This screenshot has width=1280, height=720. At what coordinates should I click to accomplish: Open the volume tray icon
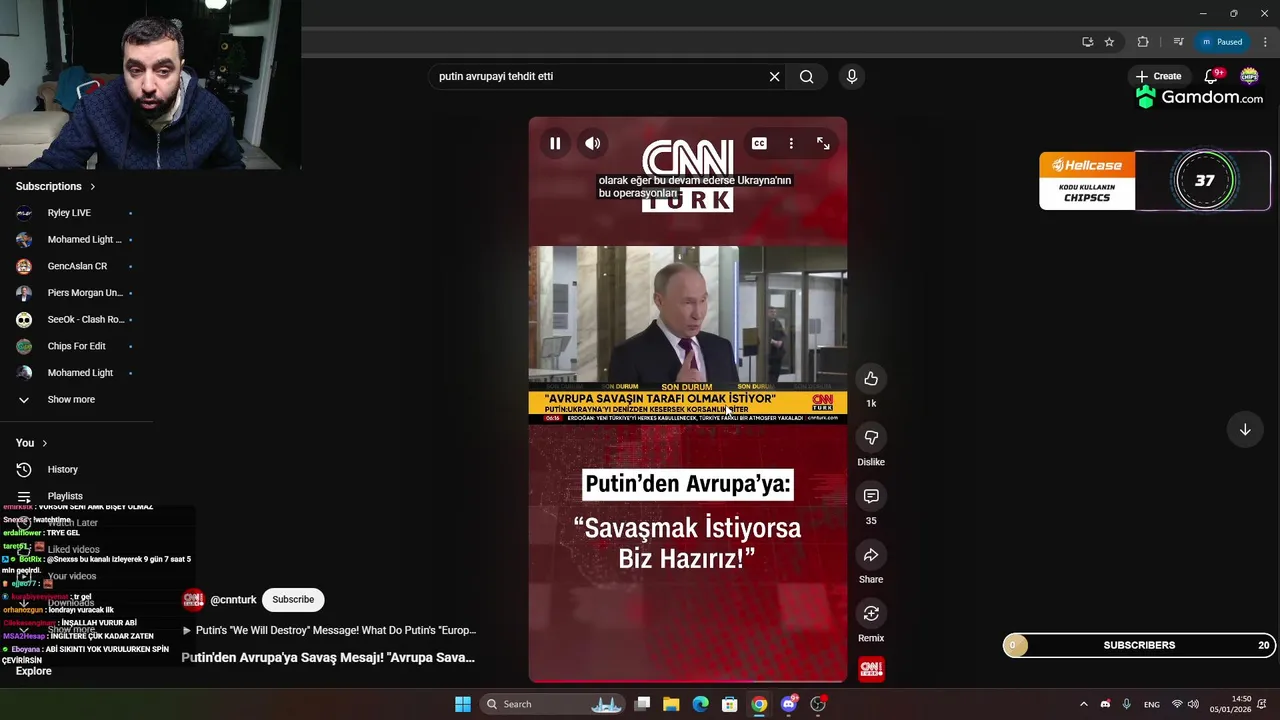pos(1193,704)
